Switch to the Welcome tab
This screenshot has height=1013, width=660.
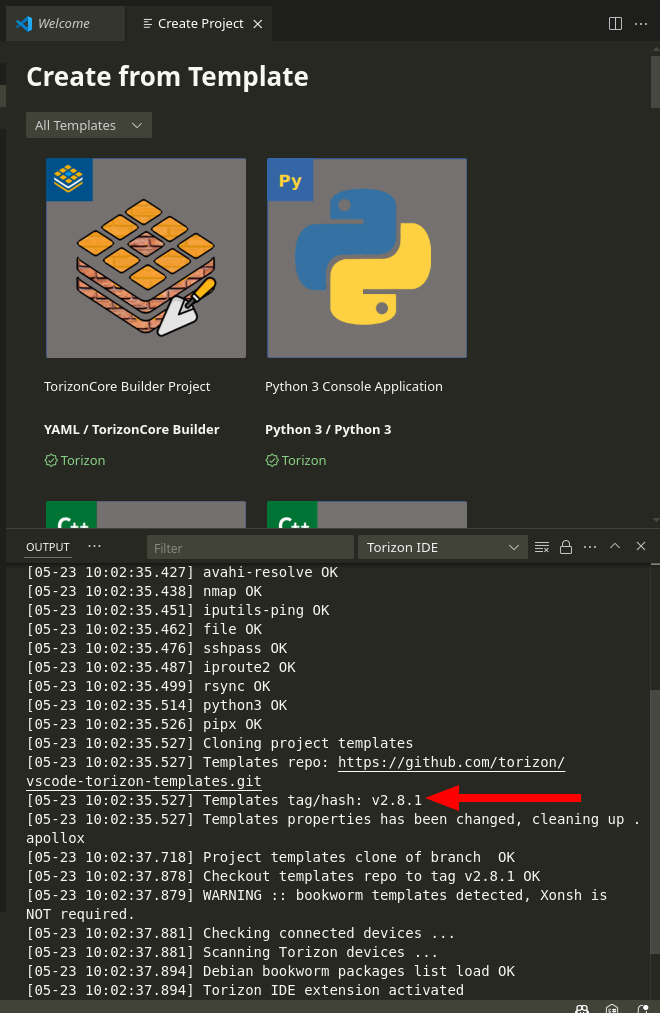(64, 23)
